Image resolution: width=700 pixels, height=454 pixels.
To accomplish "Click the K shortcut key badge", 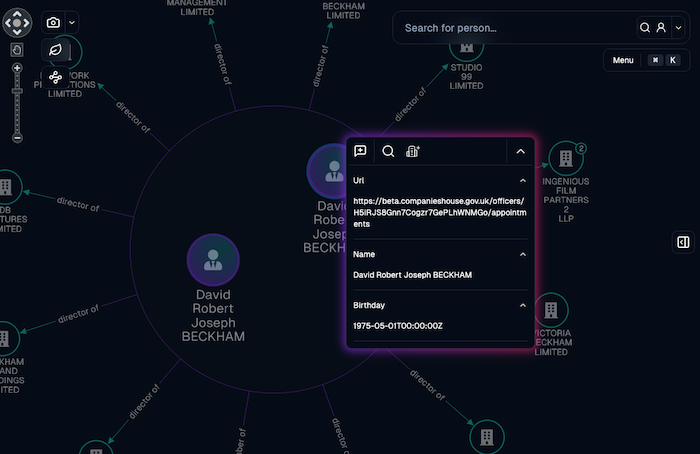I will (673, 60).
